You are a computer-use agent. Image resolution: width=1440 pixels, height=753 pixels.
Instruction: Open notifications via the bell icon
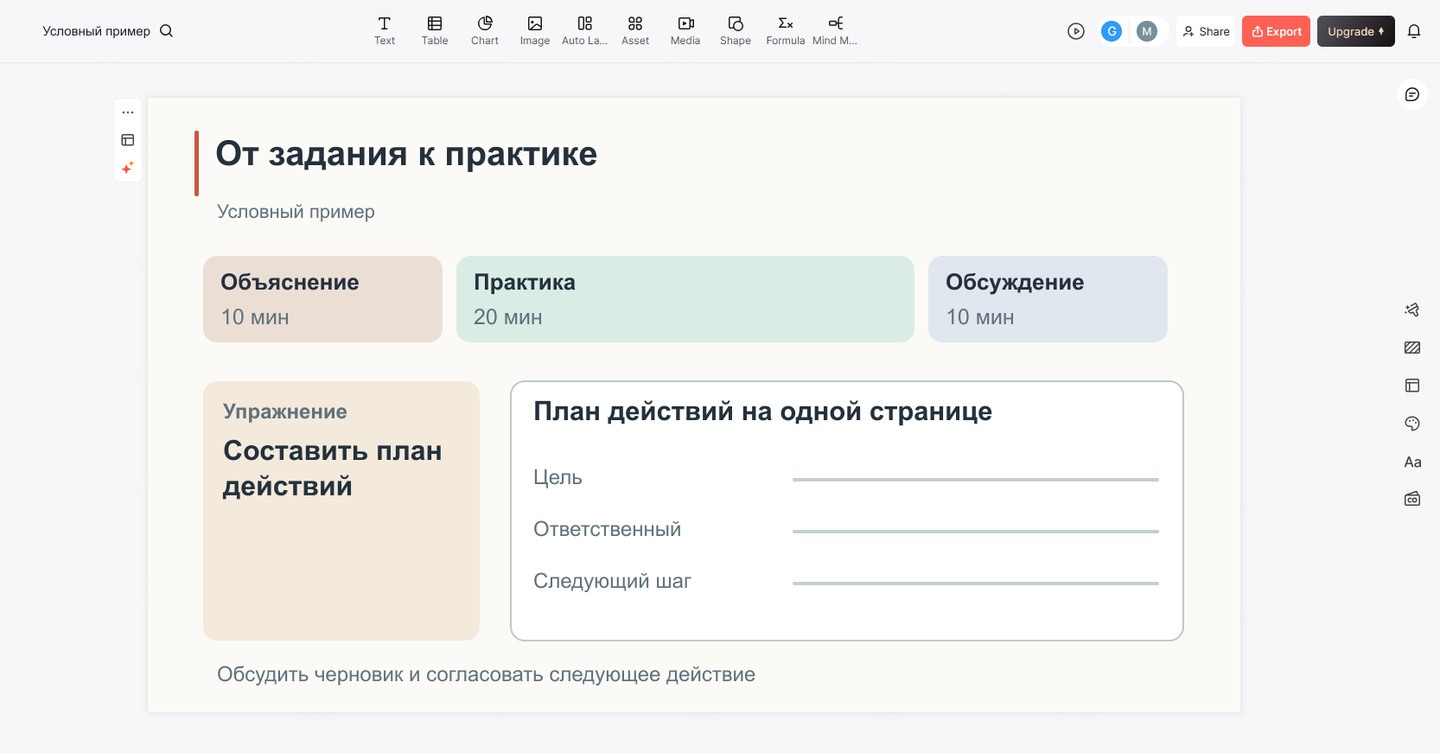1414,31
